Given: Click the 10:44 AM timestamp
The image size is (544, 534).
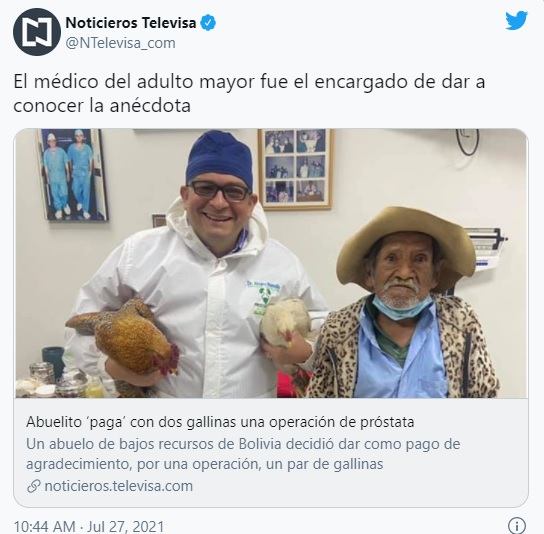Looking at the screenshot, I should [x=44, y=526].
